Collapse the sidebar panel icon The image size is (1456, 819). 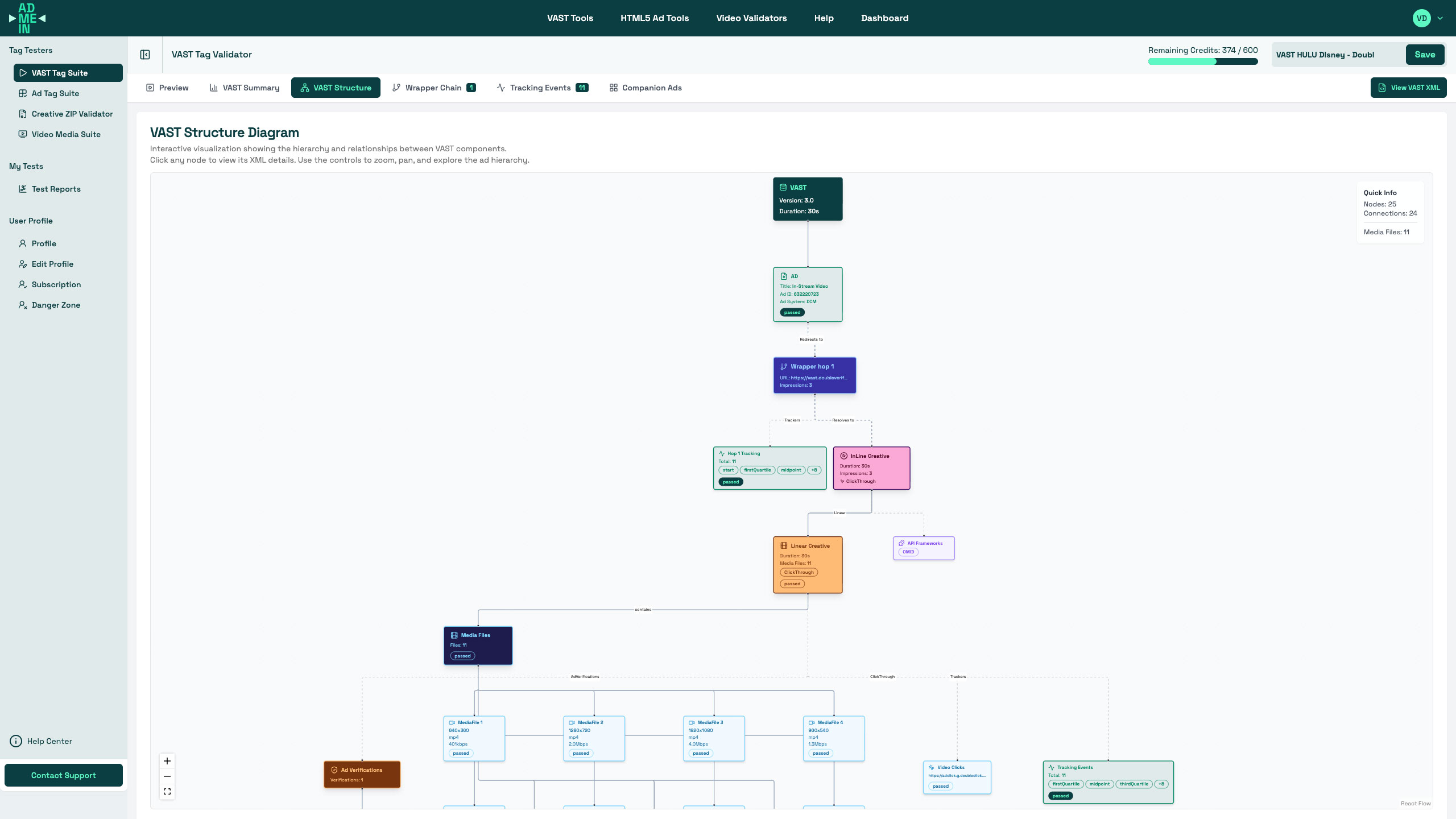(145, 55)
